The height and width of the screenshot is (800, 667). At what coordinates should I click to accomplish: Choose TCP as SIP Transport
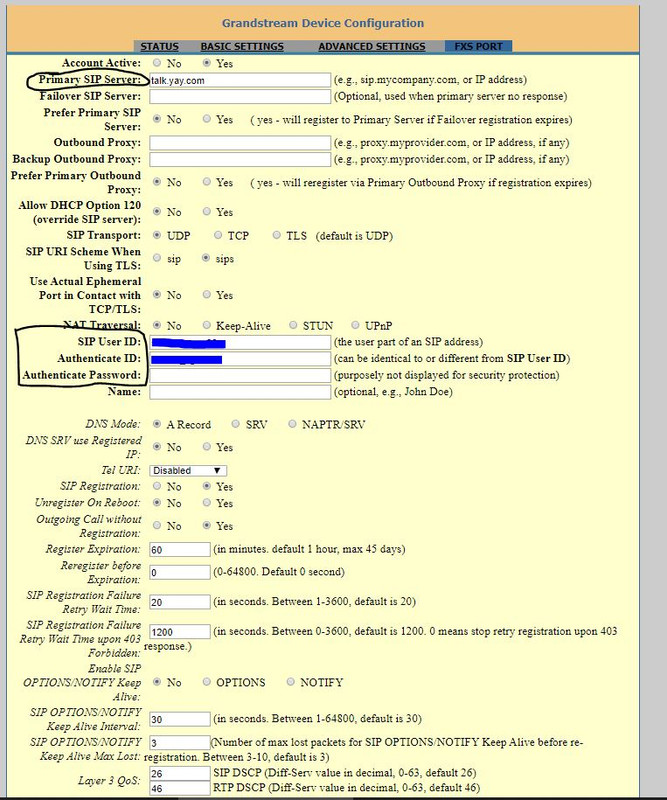[218, 235]
